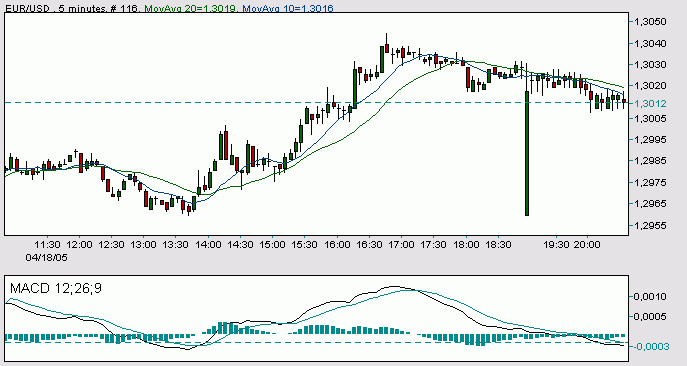Click the 11:30 time axis label
This screenshot has width=687, height=366.
tap(47, 245)
